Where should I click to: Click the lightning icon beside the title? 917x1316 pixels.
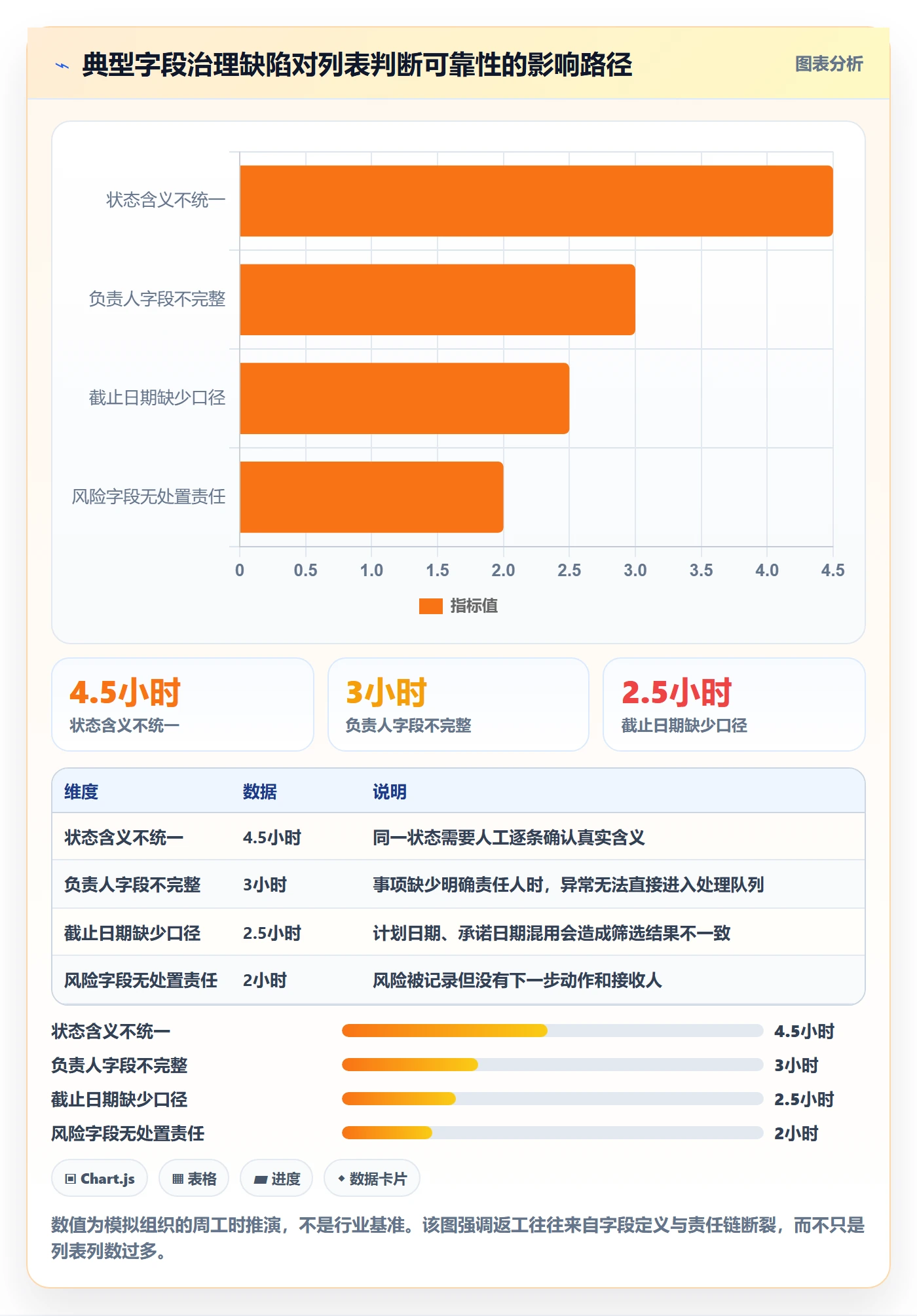(62, 65)
